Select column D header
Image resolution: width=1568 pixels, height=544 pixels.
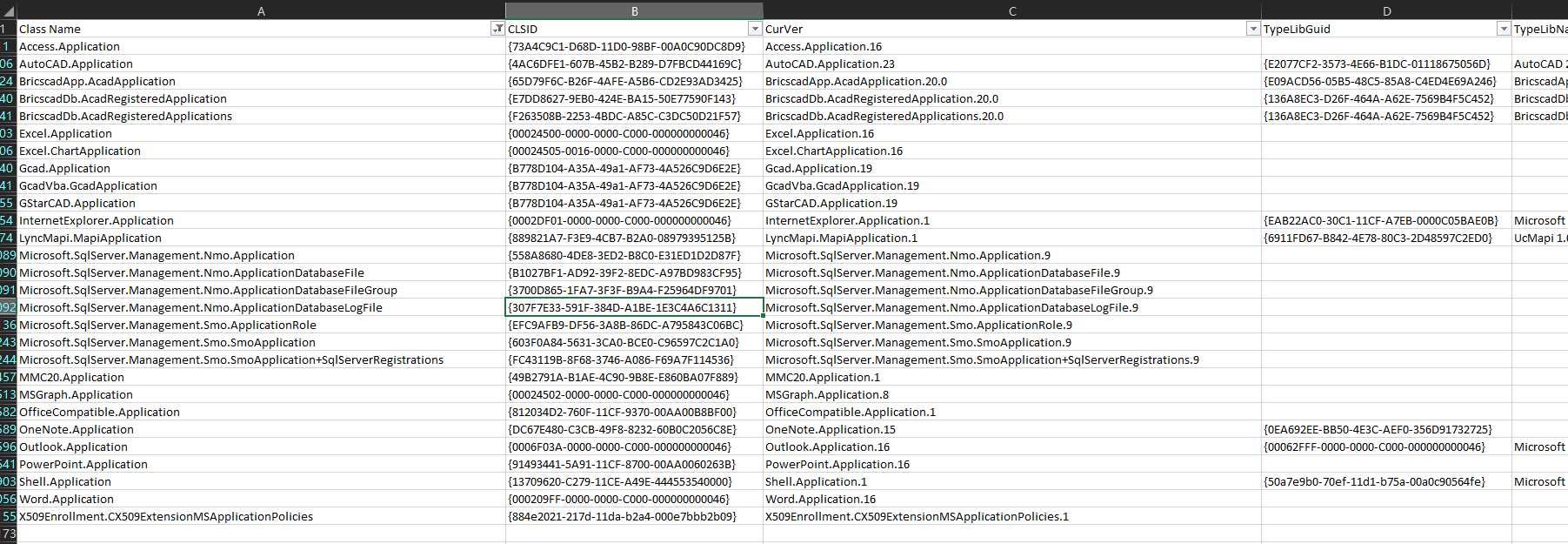coord(1386,11)
